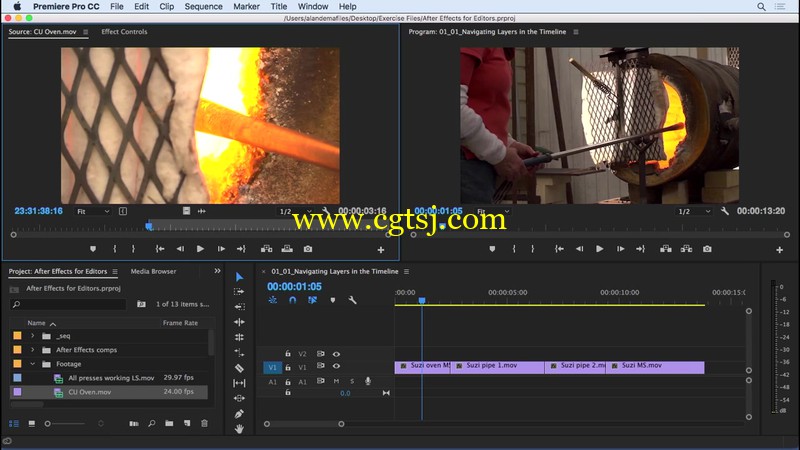Click New Item icon in Project panel
This screenshot has height=450, width=800.
point(187,423)
